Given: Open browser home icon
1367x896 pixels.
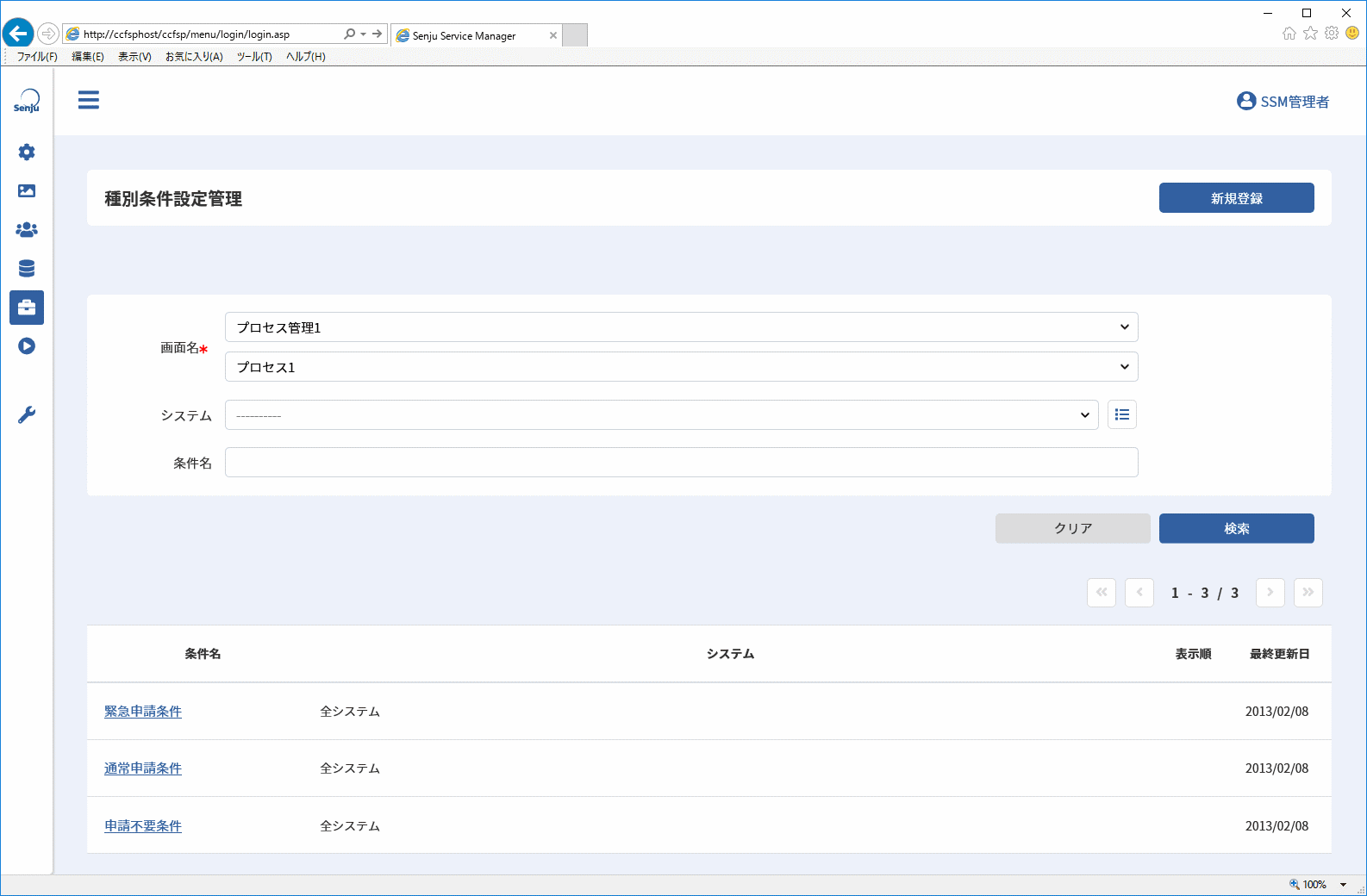Looking at the screenshot, I should coord(1289,34).
